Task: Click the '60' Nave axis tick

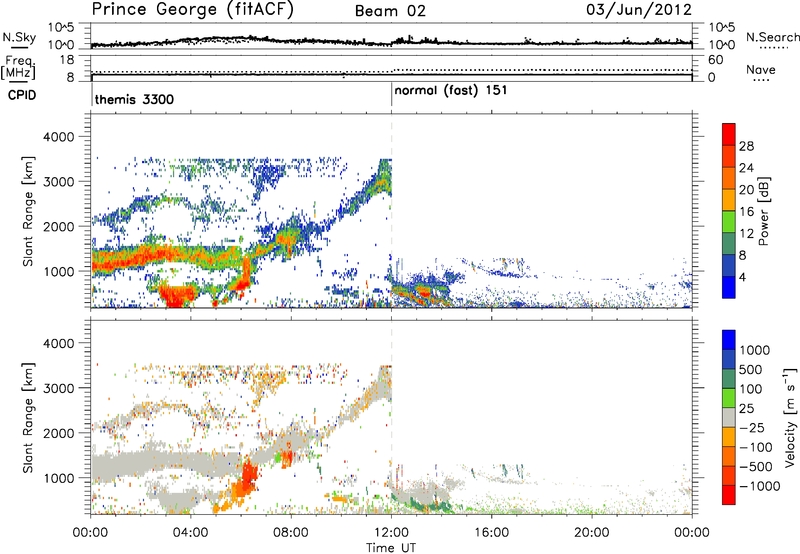Action: (x=715, y=60)
